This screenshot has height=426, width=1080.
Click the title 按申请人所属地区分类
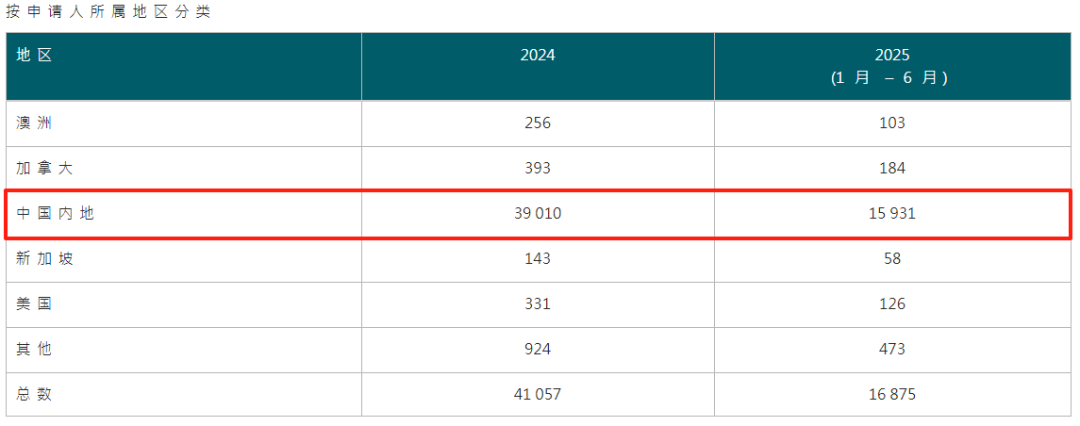[108, 13]
